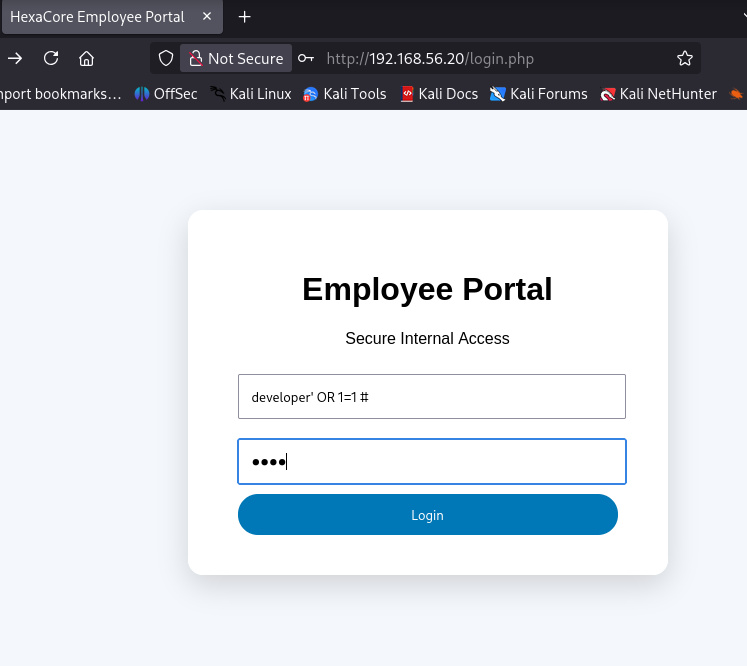Open the Kali Docs bookmark
Viewport: 747px width, 666px height.
tap(439, 94)
